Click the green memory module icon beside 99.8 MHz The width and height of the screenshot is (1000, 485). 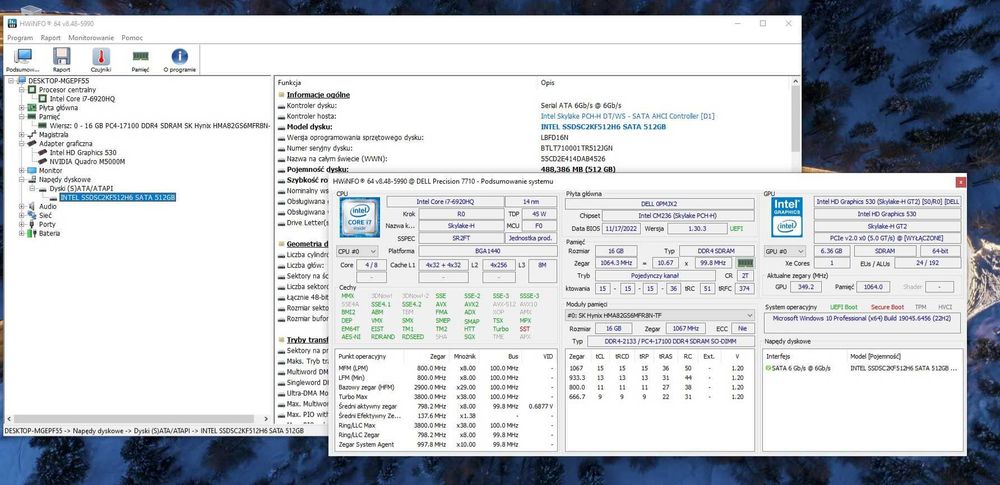[744, 263]
